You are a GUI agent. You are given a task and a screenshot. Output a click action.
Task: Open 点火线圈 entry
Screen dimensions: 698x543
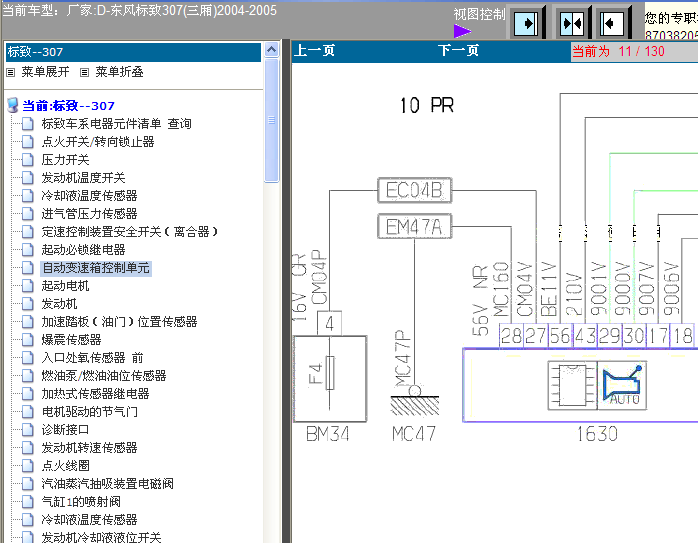65,466
